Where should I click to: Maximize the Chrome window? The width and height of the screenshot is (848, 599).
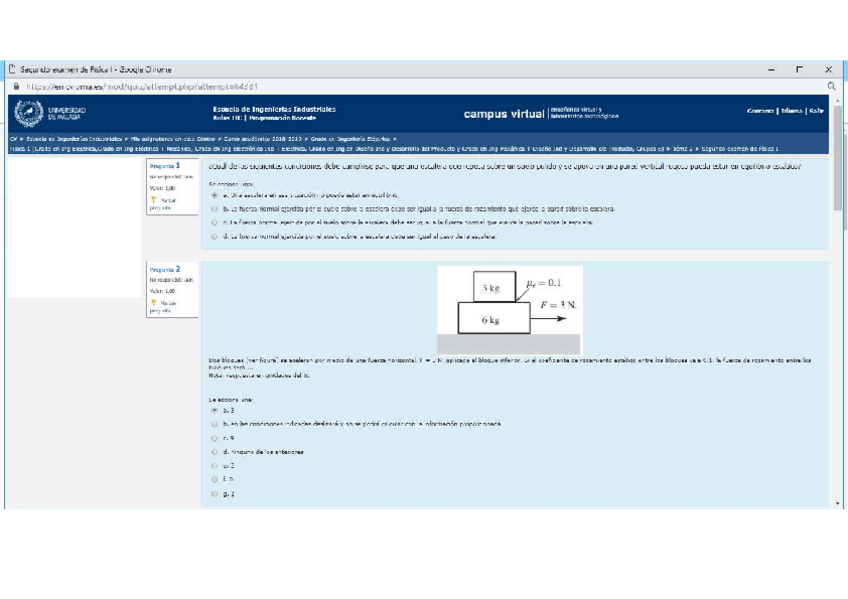point(799,69)
